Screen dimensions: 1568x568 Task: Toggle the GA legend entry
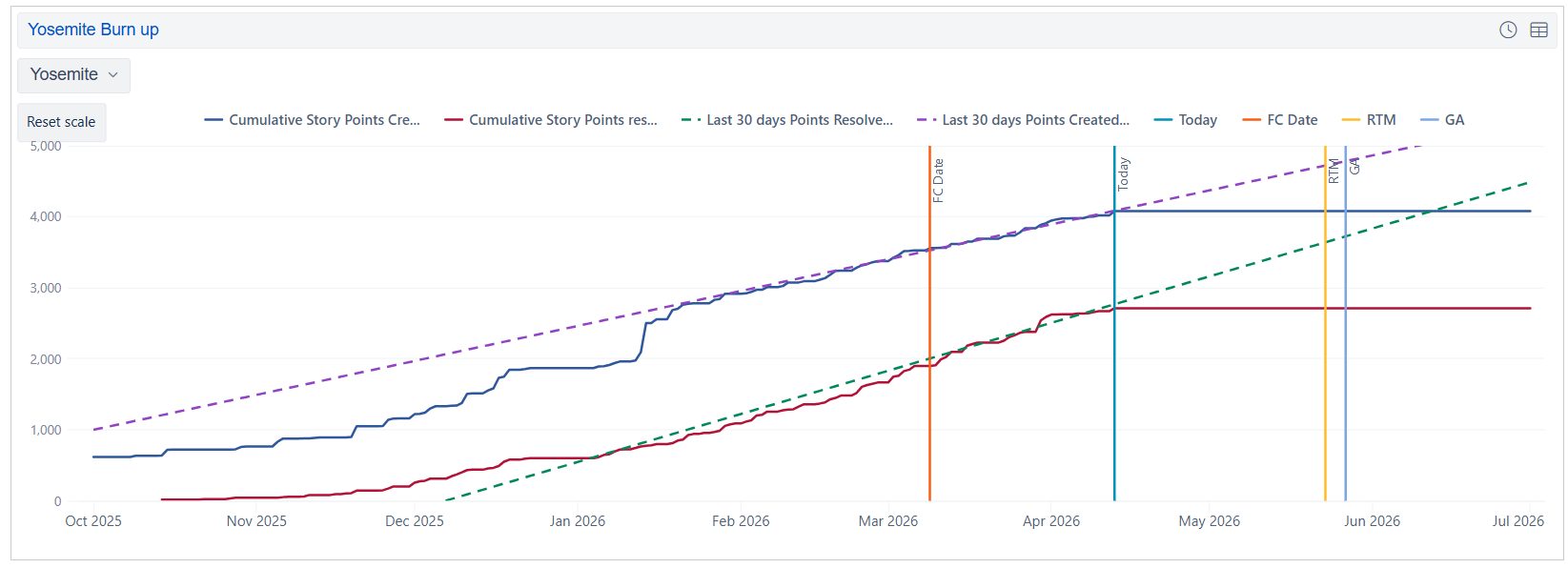pos(1454,120)
